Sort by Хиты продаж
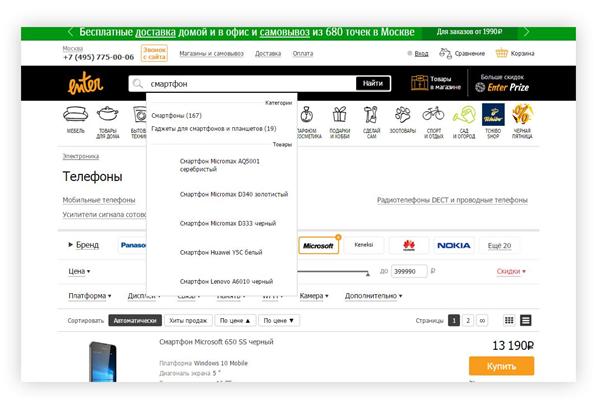 coord(188,320)
